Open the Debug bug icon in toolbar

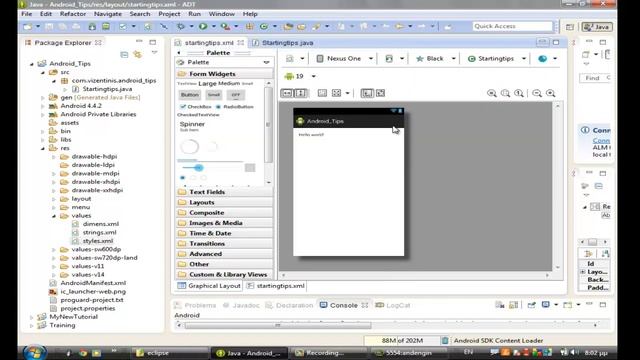tap(181, 26)
